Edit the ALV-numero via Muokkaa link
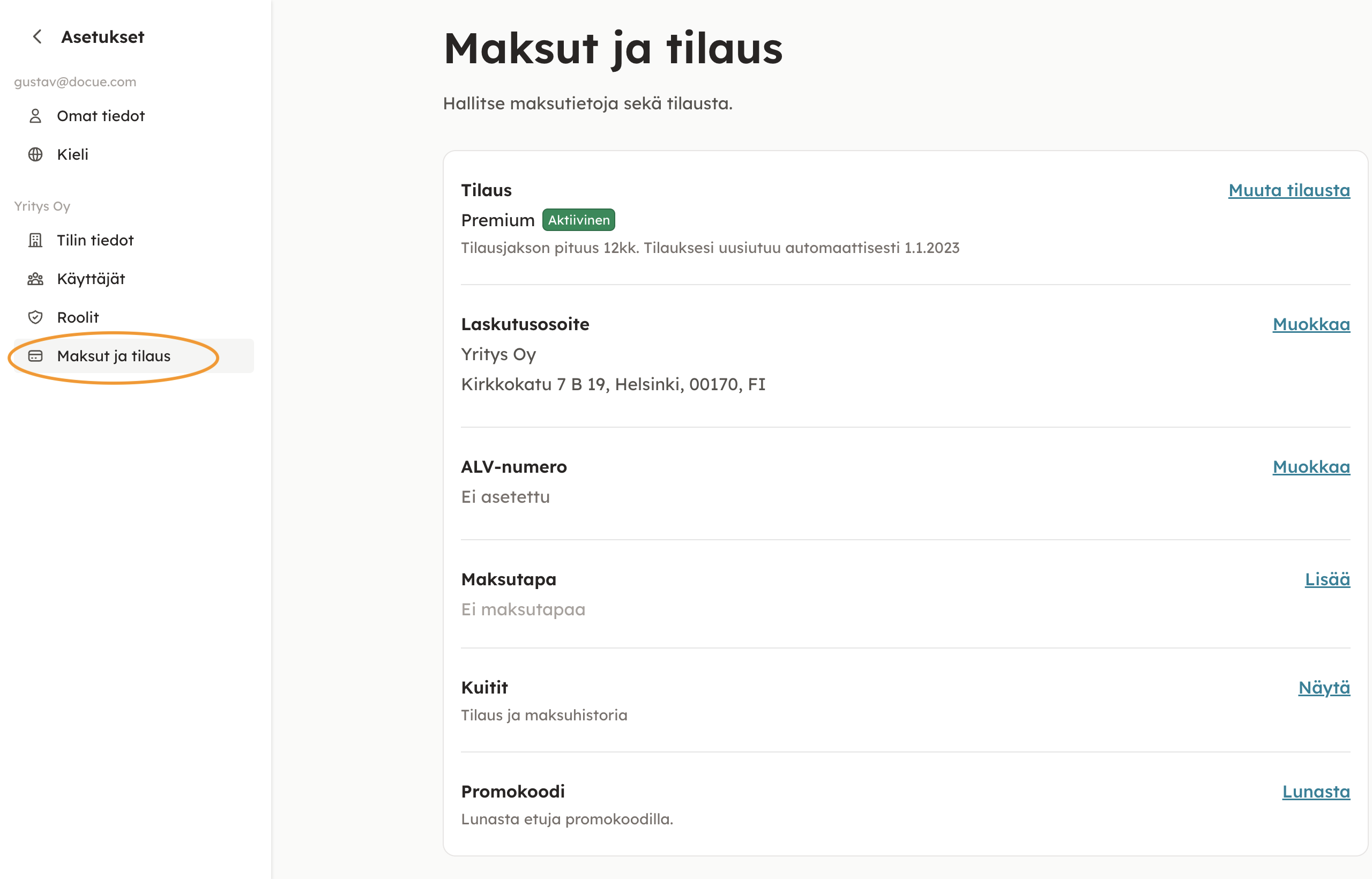Image resolution: width=1372 pixels, height=879 pixels. click(1311, 467)
